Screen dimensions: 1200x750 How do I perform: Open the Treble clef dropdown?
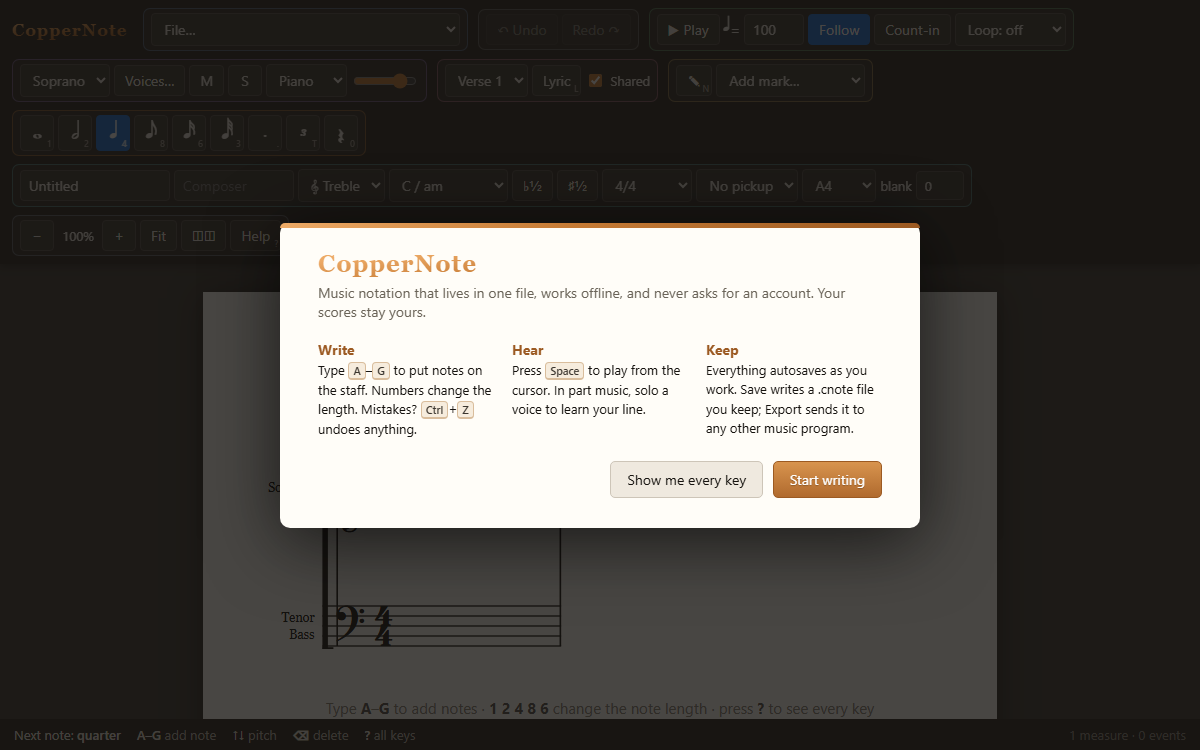point(342,186)
